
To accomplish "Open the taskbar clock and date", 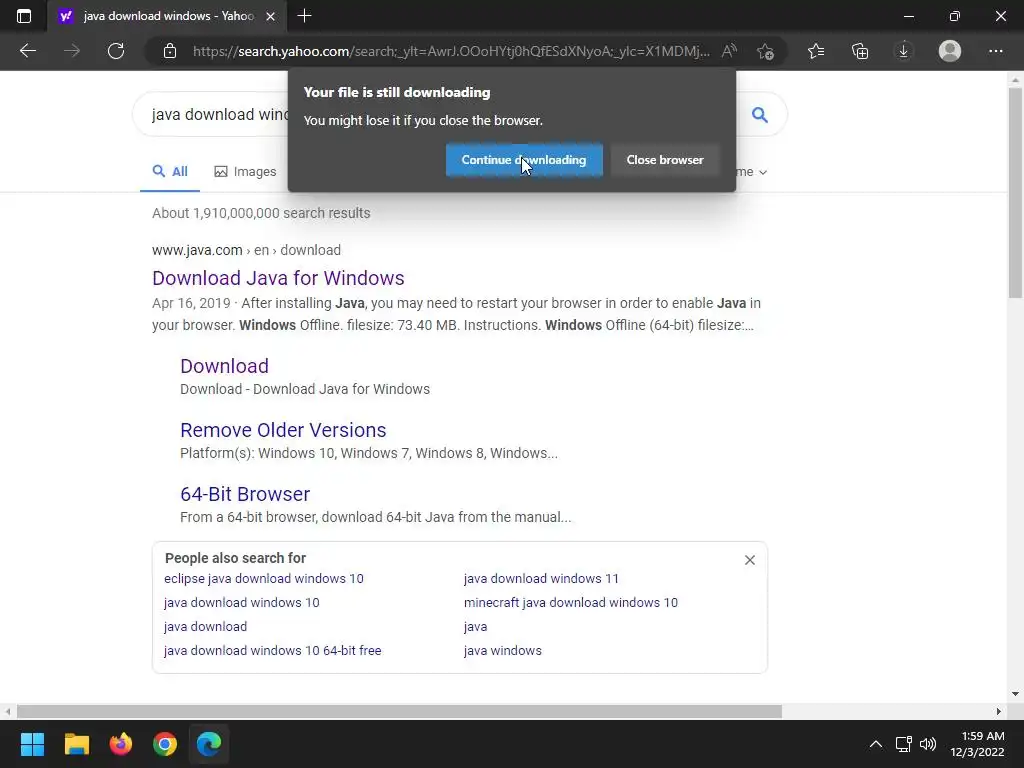I will coord(978,744).
